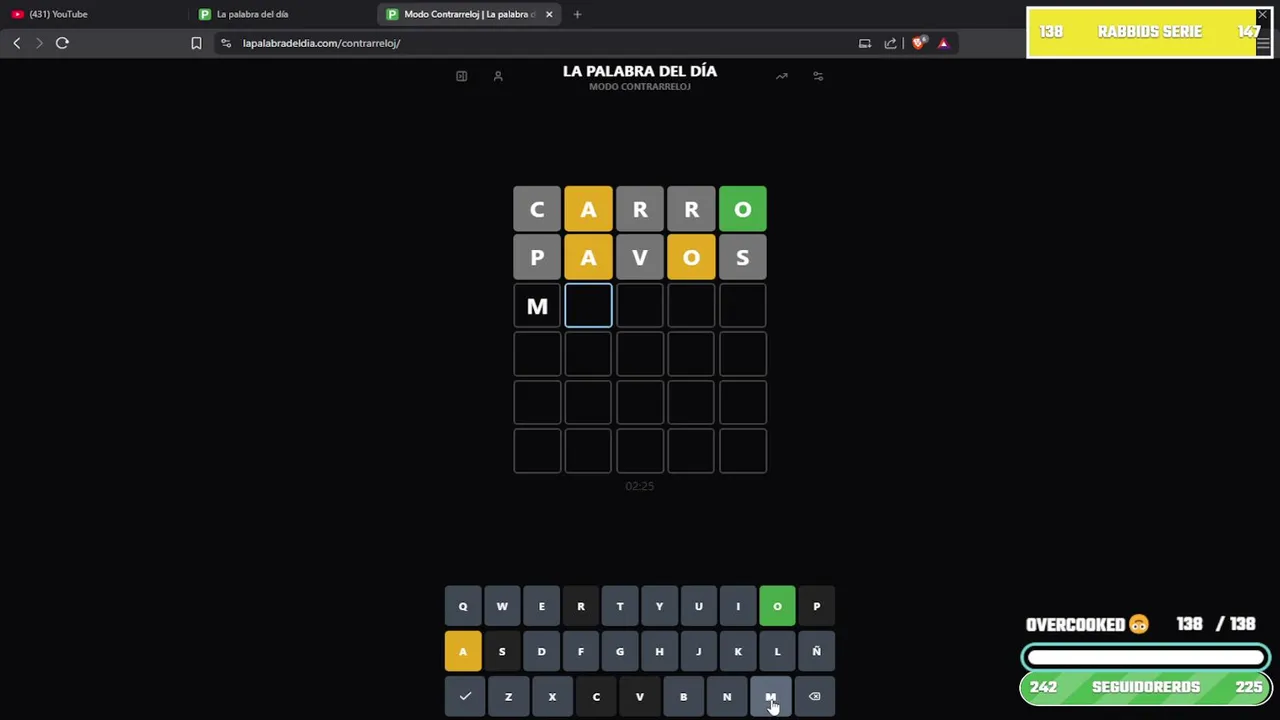Go back with the browser back arrow
1280x720 pixels.
pyautogui.click(x=17, y=43)
